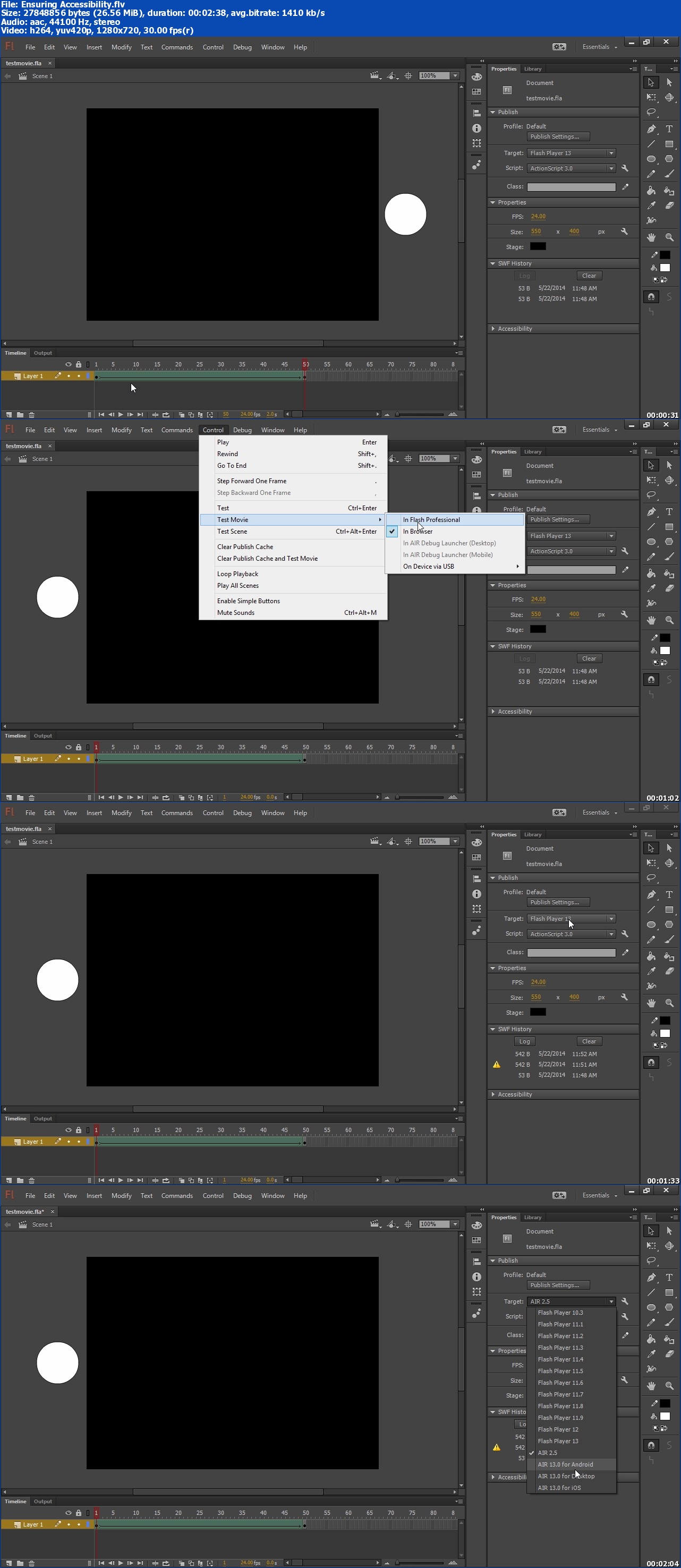
Task: Pick the Lasso tool in the 00:00:31 frame
Action: (x=651, y=113)
